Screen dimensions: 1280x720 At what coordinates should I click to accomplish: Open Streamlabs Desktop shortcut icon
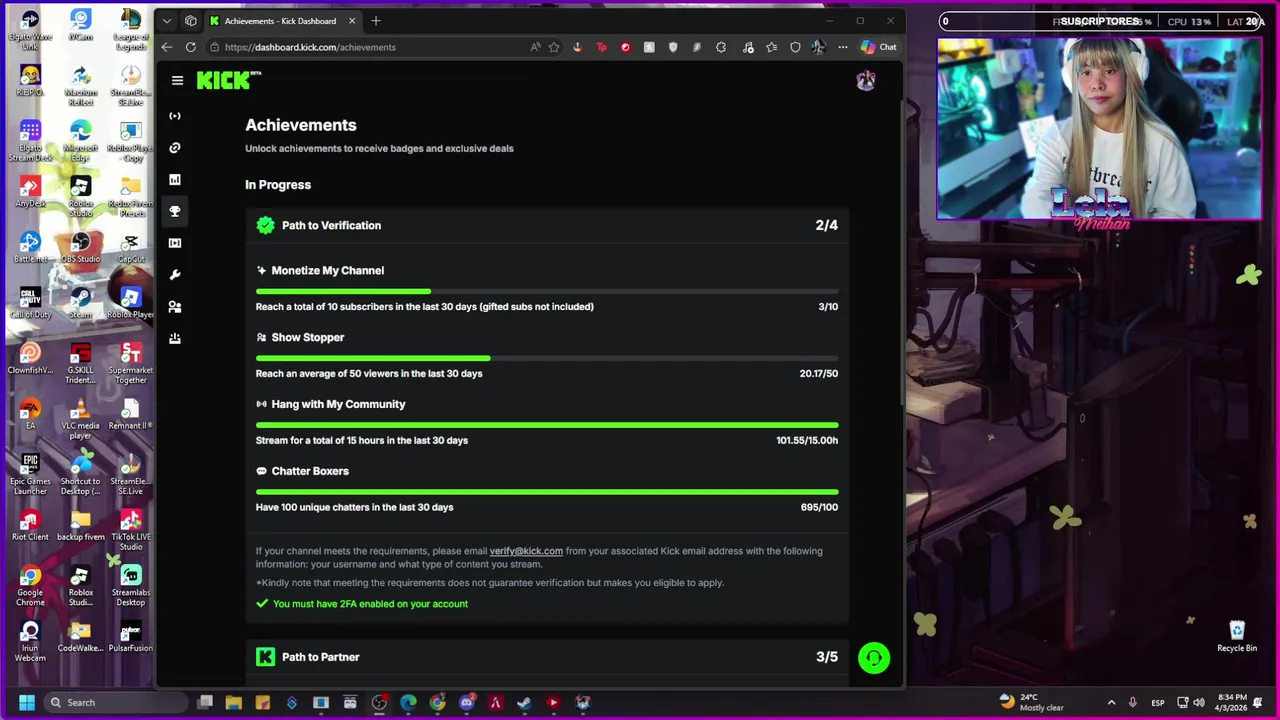[131, 586]
